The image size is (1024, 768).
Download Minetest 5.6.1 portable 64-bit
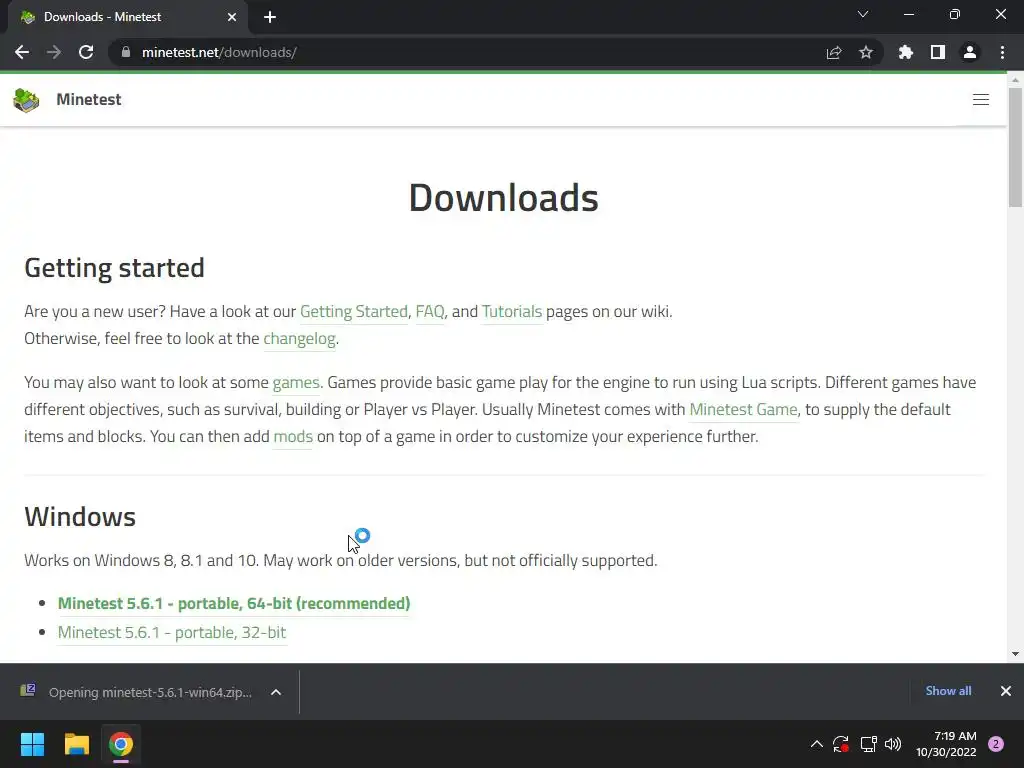tap(234, 603)
